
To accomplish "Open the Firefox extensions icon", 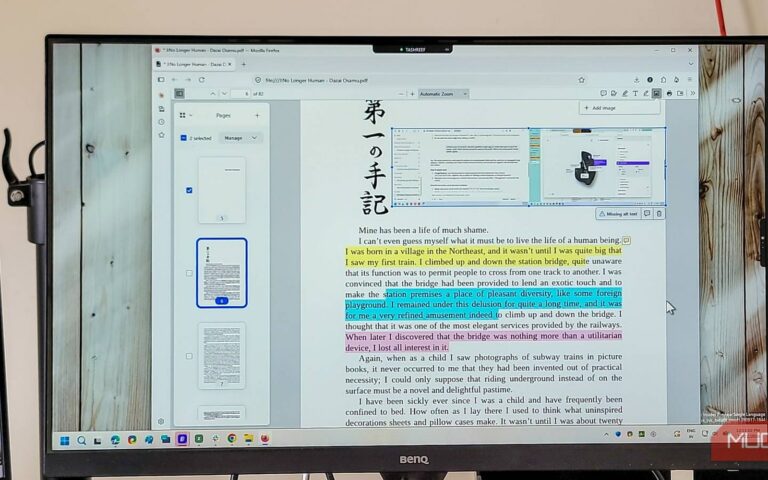I will [x=663, y=80].
